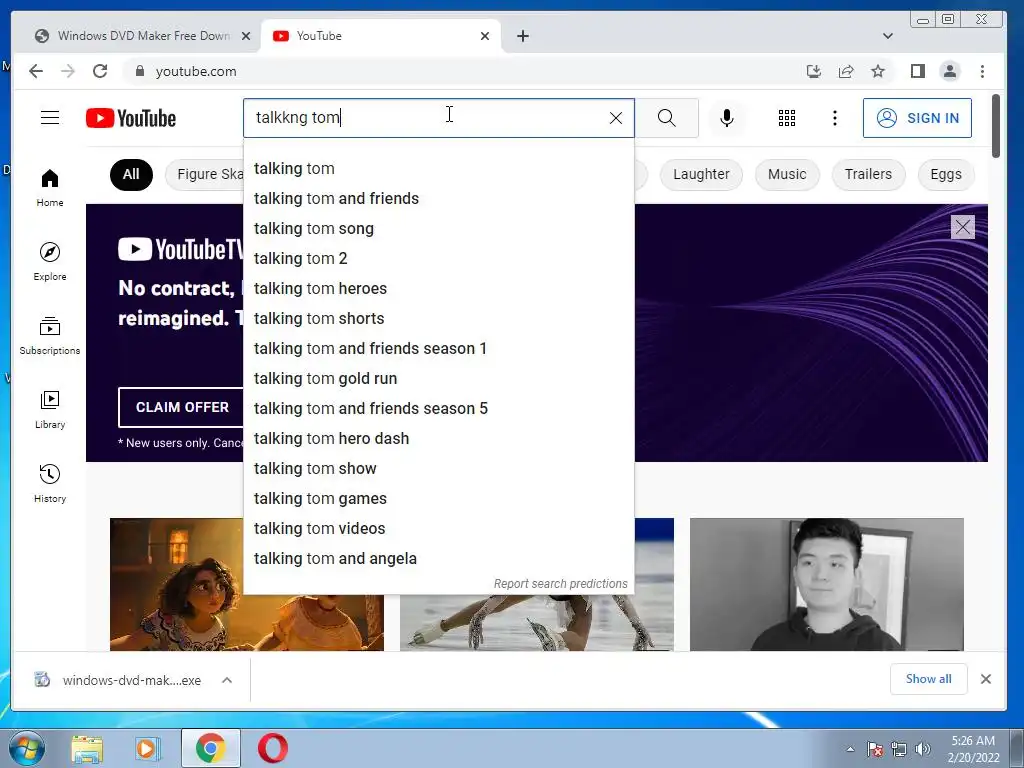The width and height of the screenshot is (1024, 768).
Task: Close the Windows DVD Maker tab
Action: pyautogui.click(x=246, y=36)
